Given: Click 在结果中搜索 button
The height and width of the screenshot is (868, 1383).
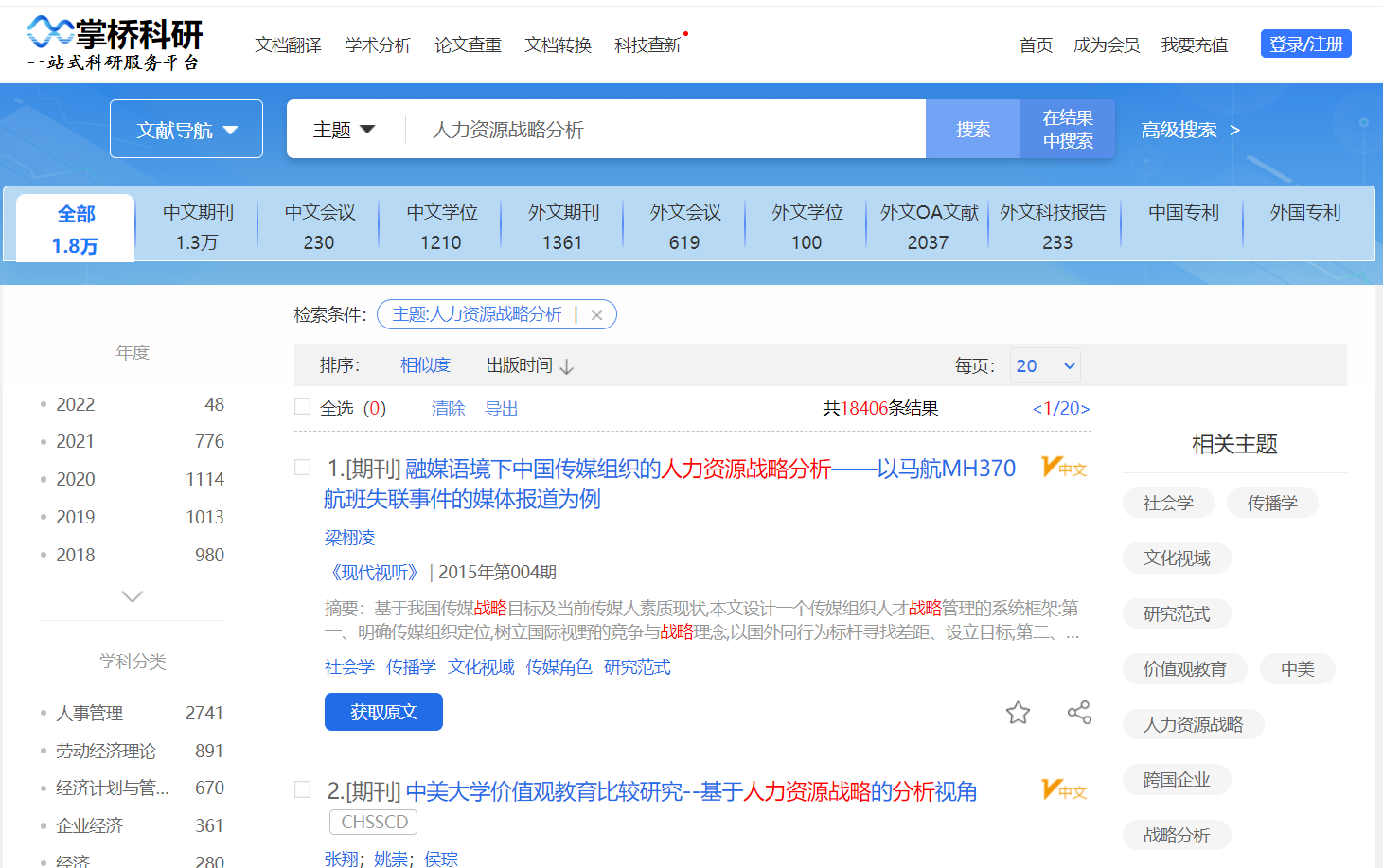Looking at the screenshot, I should (1068, 129).
